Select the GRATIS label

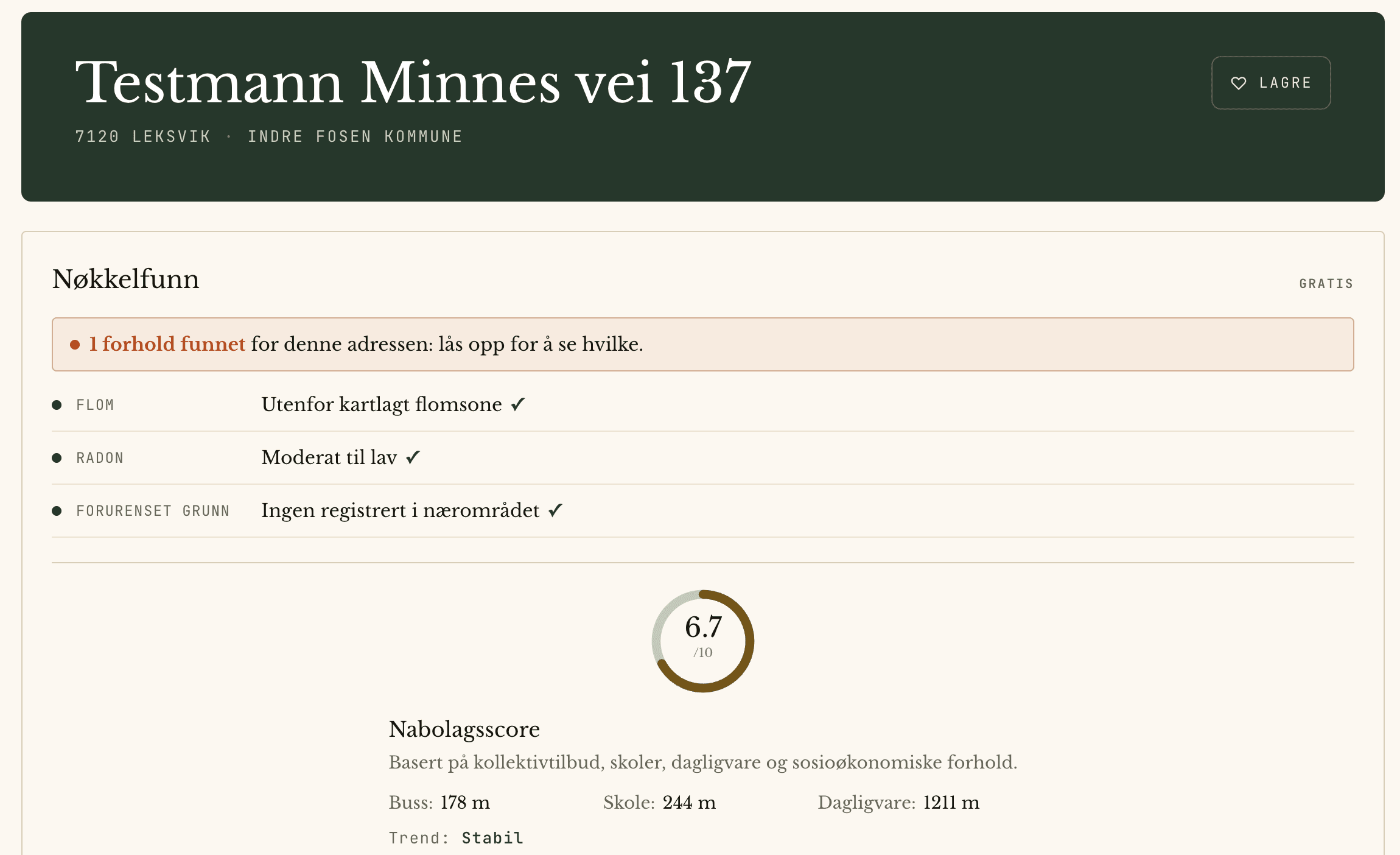click(1326, 283)
